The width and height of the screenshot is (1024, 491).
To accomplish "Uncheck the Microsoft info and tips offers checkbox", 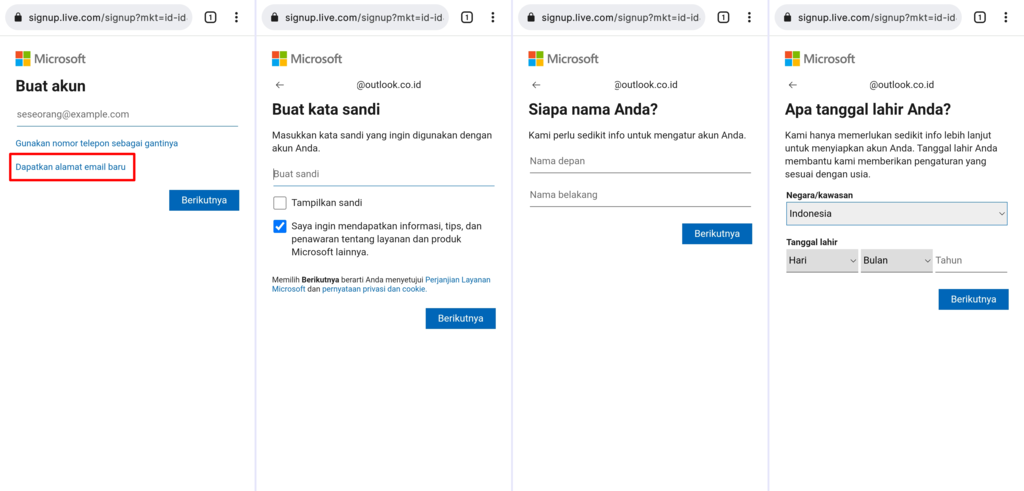I will 280,227.
